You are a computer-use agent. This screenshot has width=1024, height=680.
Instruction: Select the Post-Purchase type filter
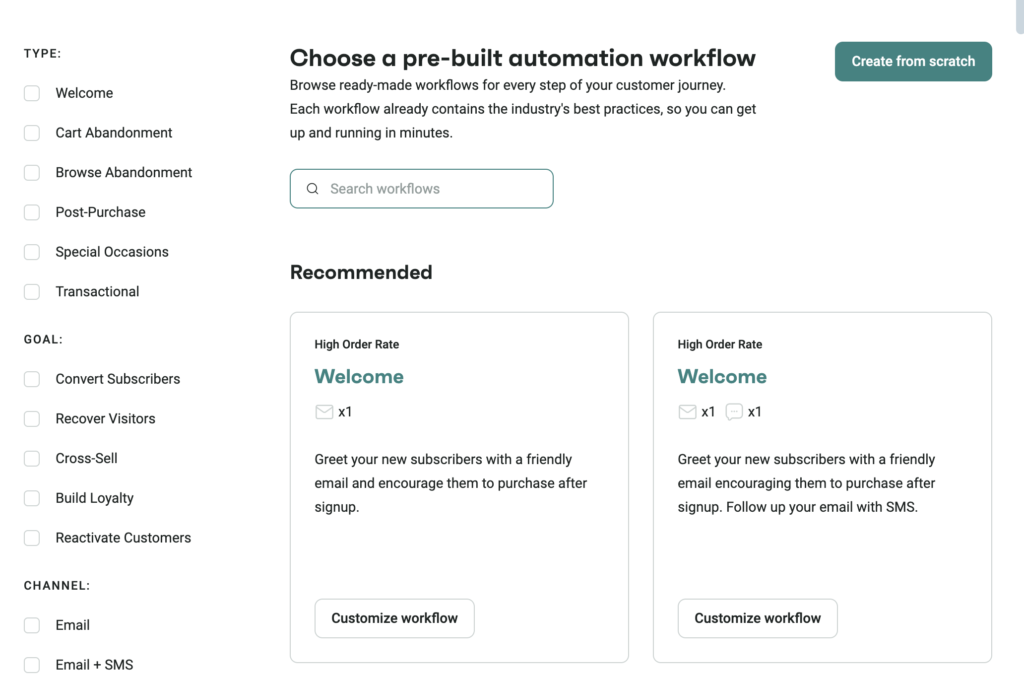tap(32, 213)
